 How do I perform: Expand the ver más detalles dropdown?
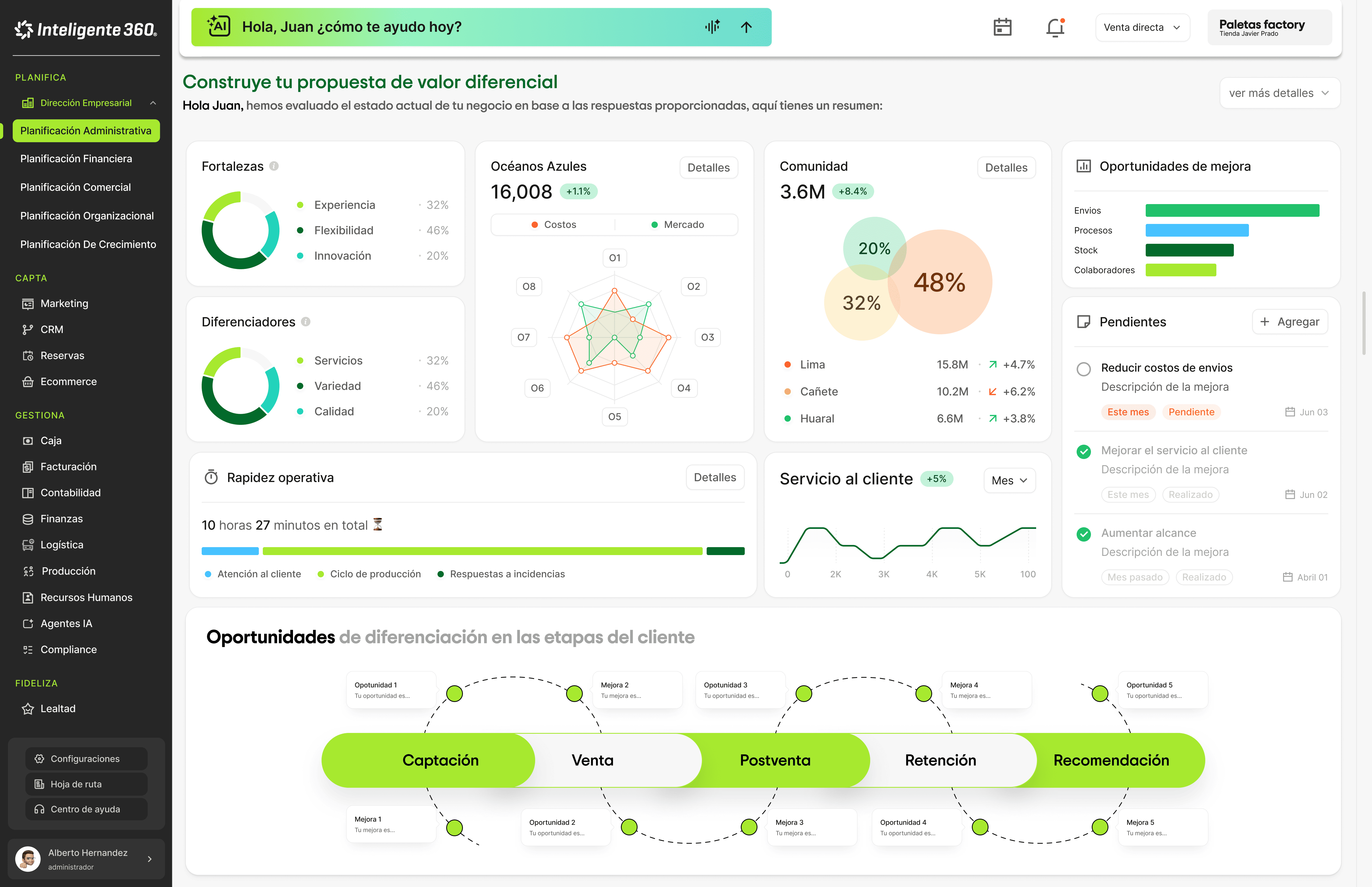coord(1279,93)
